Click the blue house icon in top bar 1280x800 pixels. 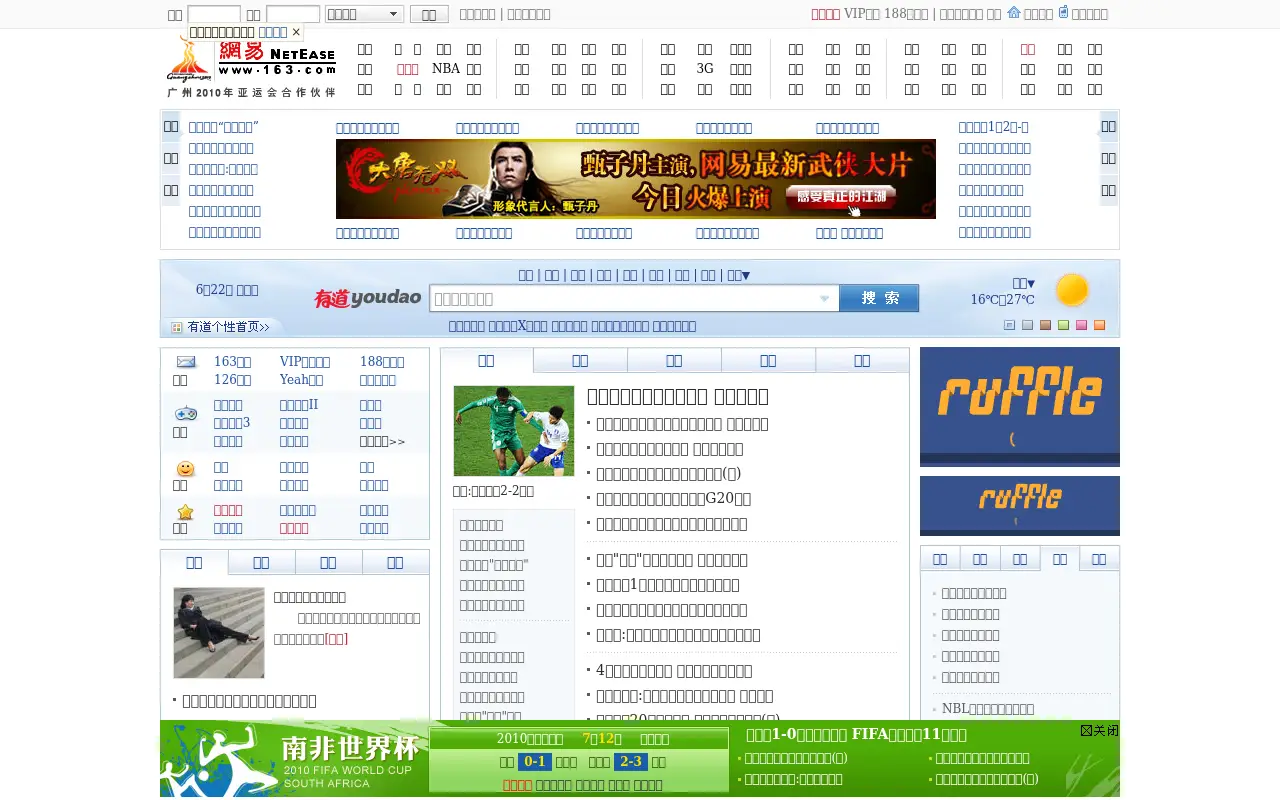point(1013,13)
